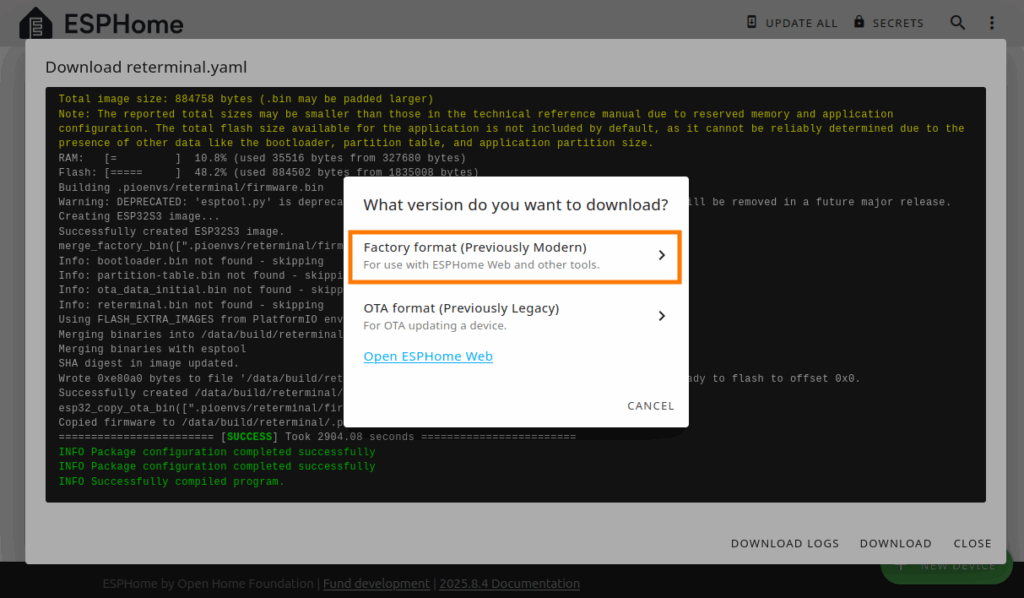The height and width of the screenshot is (598, 1024).
Task: Click 'INFO Successfully compiled program.' log line
Action: pyautogui.click(x=171, y=482)
